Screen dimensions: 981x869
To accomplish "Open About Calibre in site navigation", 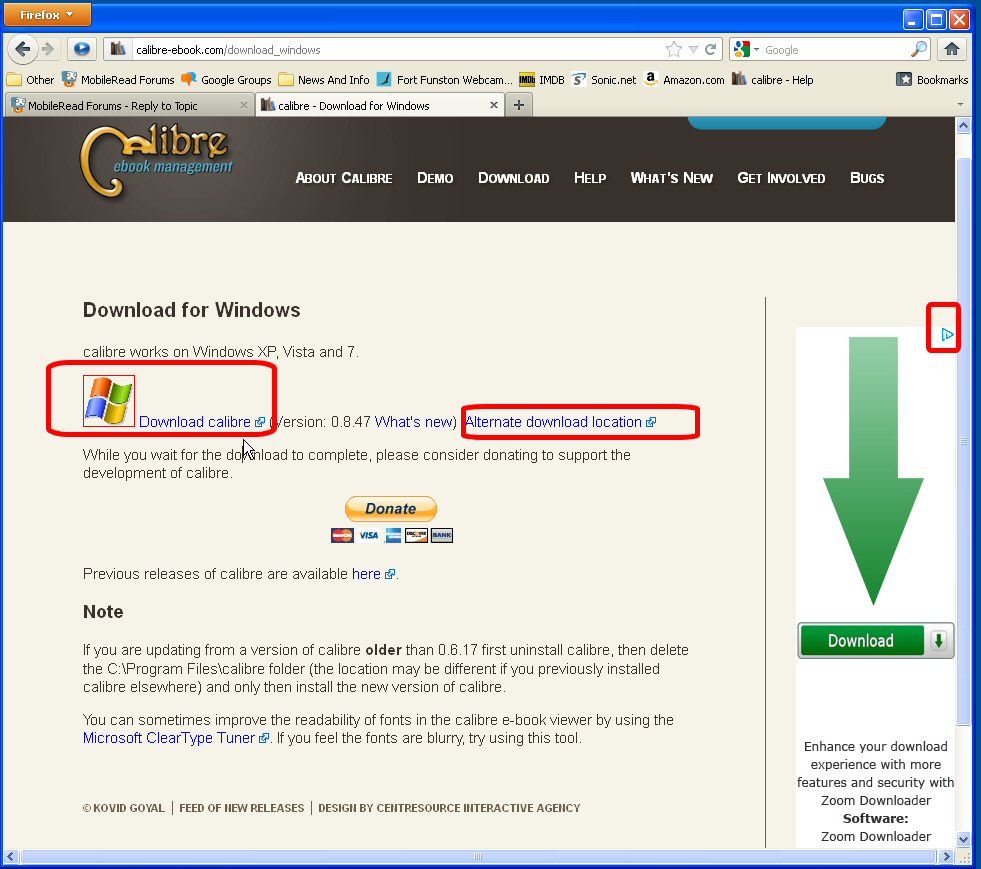I will point(343,178).
